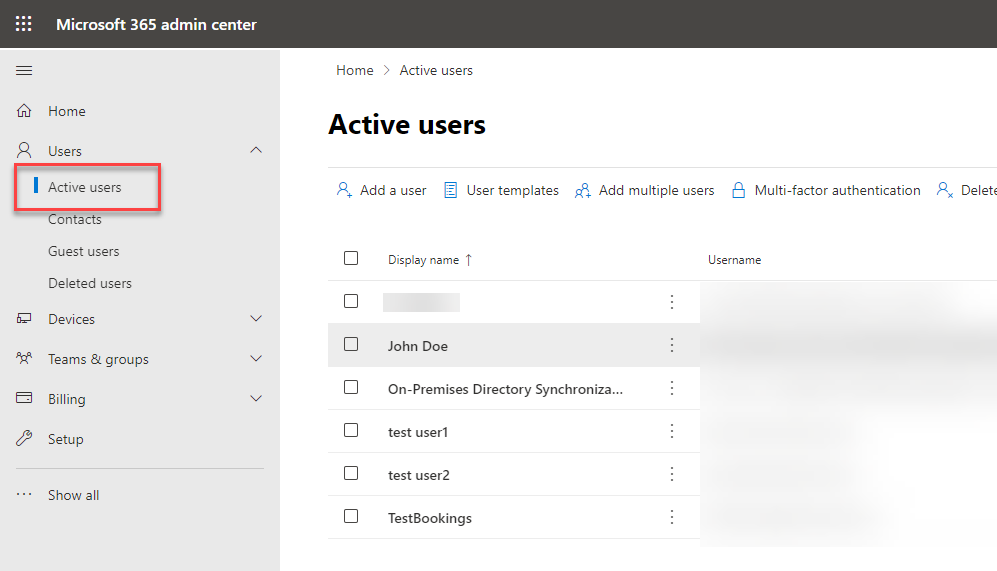The height and width of the screenshot is (571, 997).
Task: Click the User templates icon
Action: point(450,190)
